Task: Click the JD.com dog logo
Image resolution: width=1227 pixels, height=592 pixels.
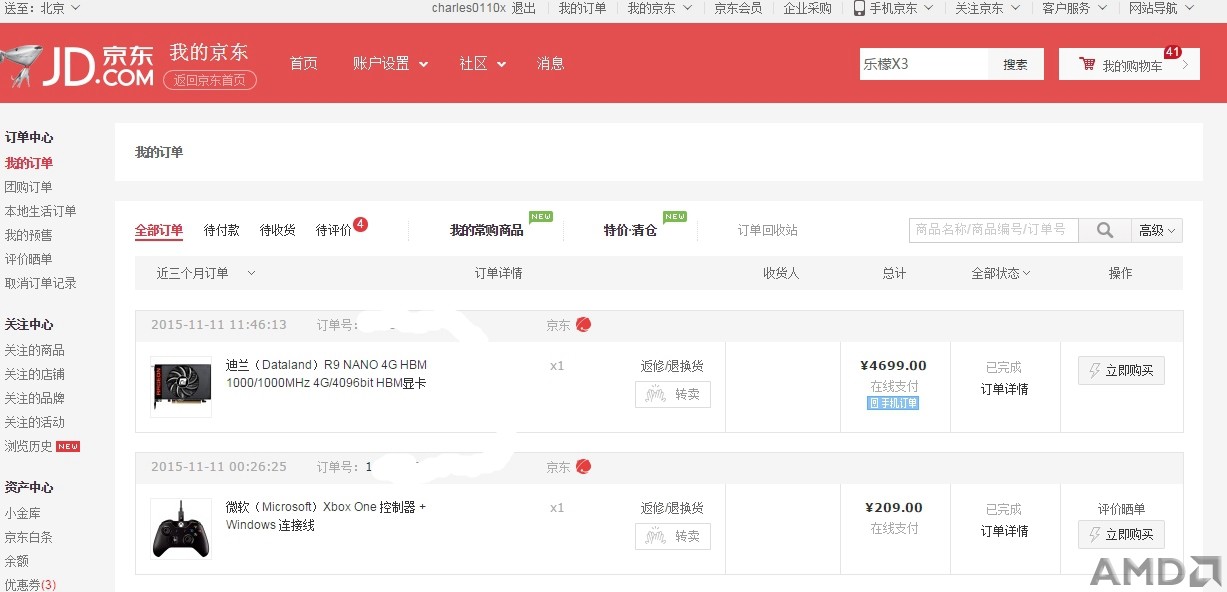Action: click(78, 64)
